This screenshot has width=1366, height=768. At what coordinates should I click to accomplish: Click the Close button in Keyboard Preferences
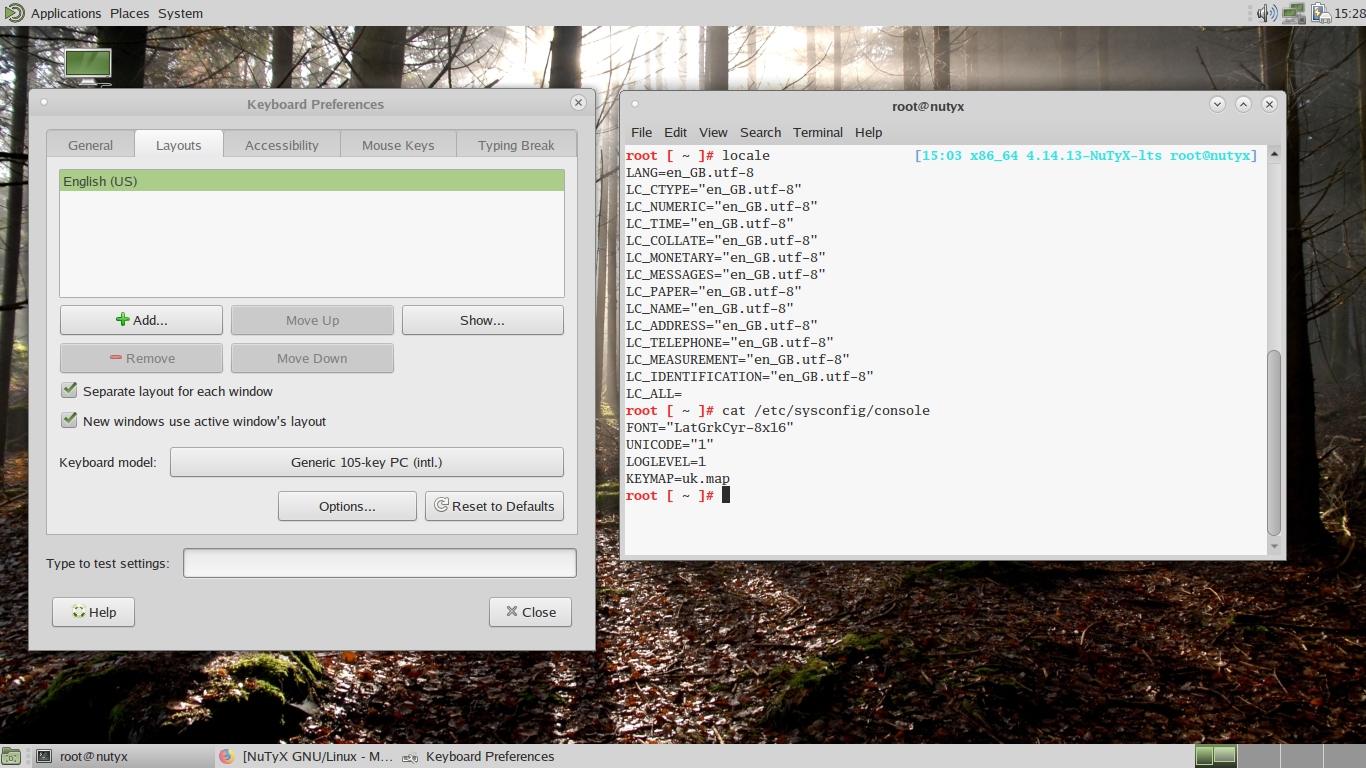[x=530, y=612]
